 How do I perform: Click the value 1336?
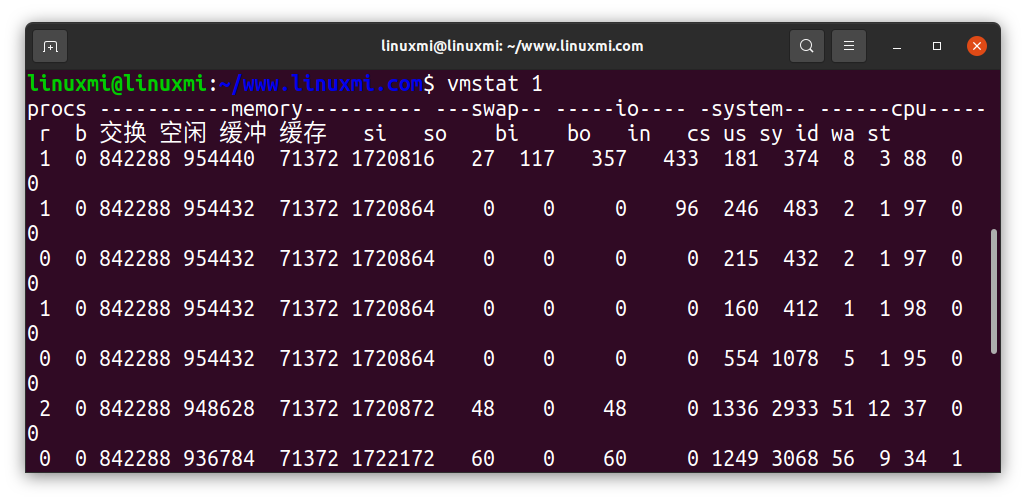point(735,409)
